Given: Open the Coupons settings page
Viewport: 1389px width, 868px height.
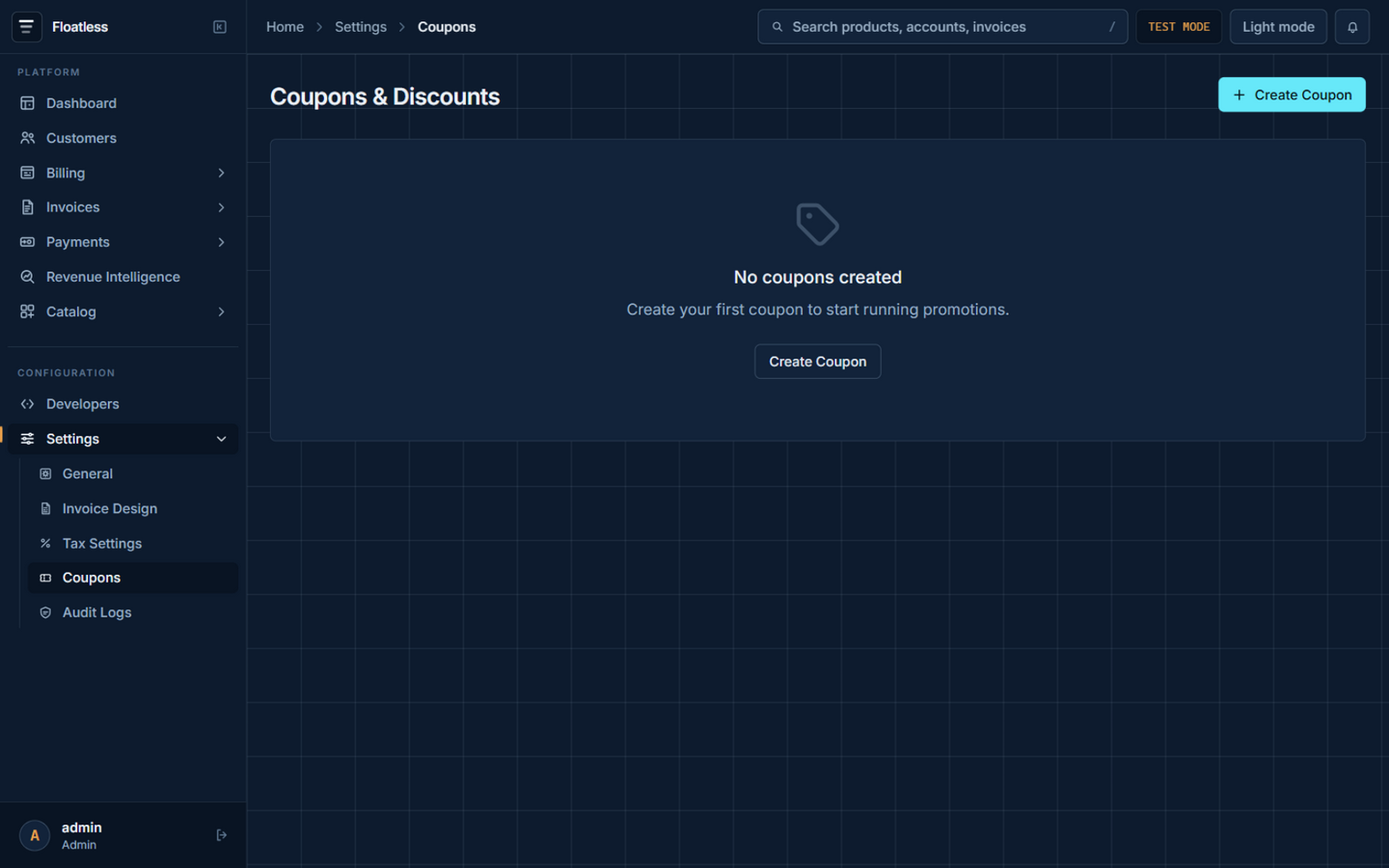Looking at the screenshot, I should (x=133, y=578).
